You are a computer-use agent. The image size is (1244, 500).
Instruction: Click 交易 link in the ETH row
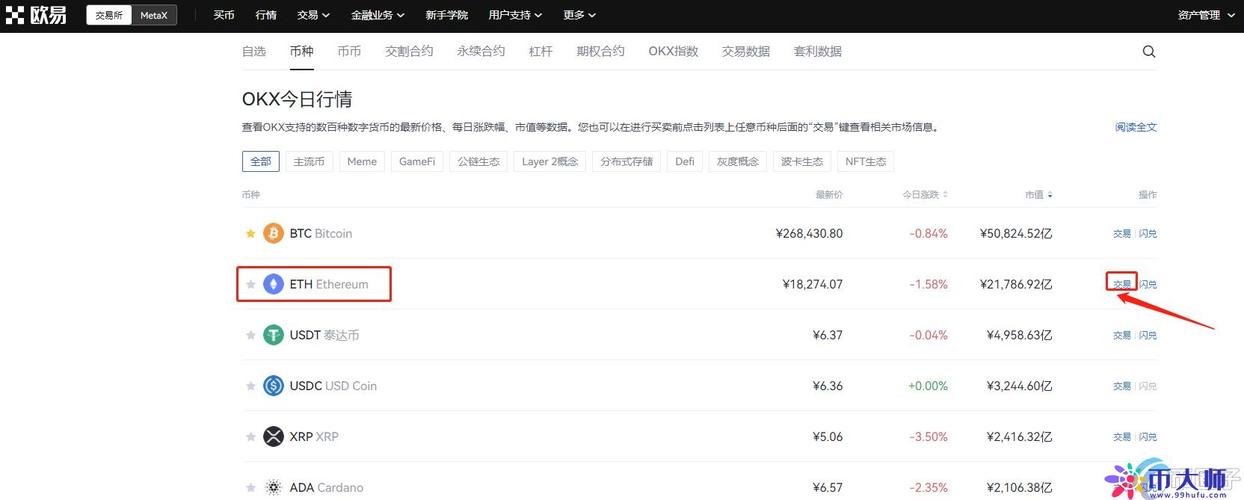pos(1122,284)
